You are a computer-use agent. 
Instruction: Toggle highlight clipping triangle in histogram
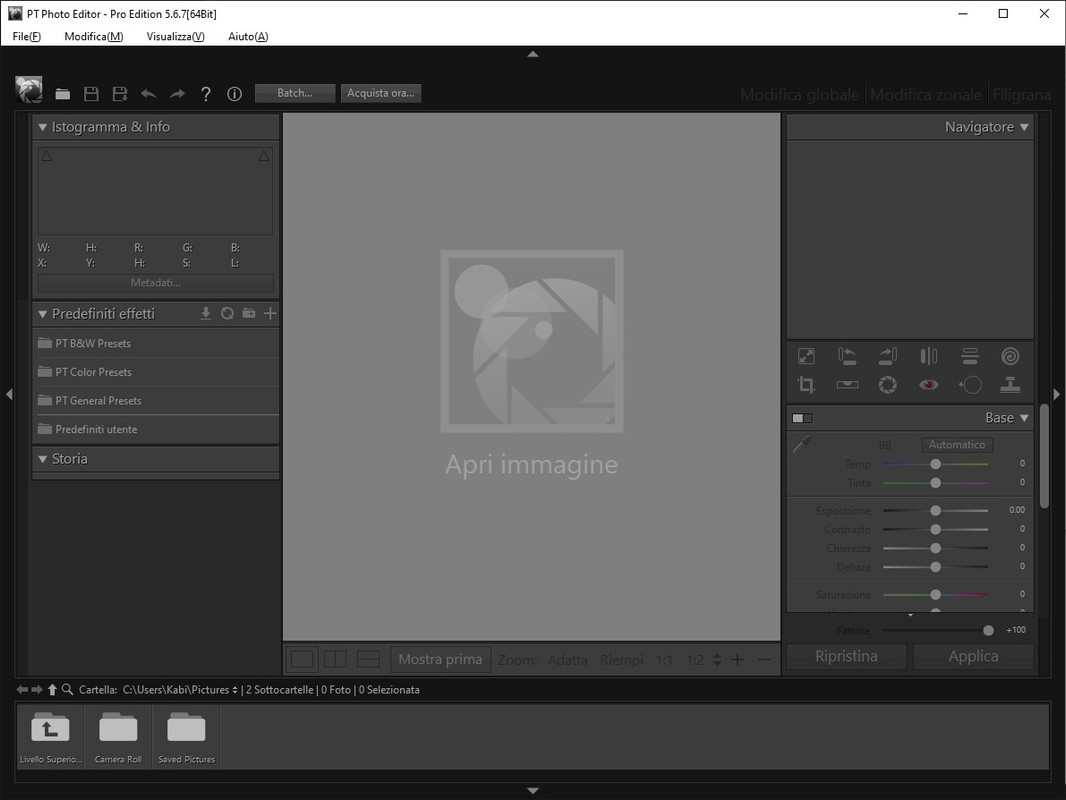[x=264, y=156]
